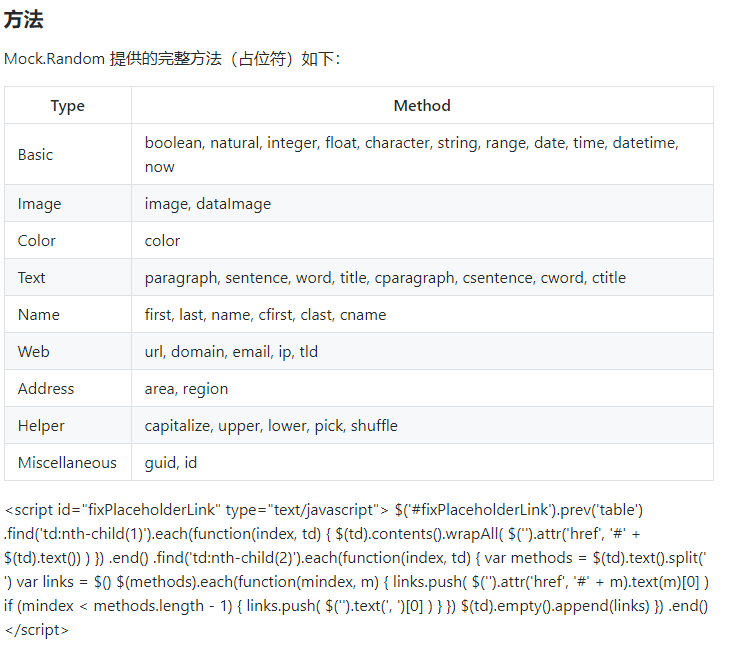Click the 'first, last, name' methods cell
This screenshot has width=731, height=657.
click(422, 314)
